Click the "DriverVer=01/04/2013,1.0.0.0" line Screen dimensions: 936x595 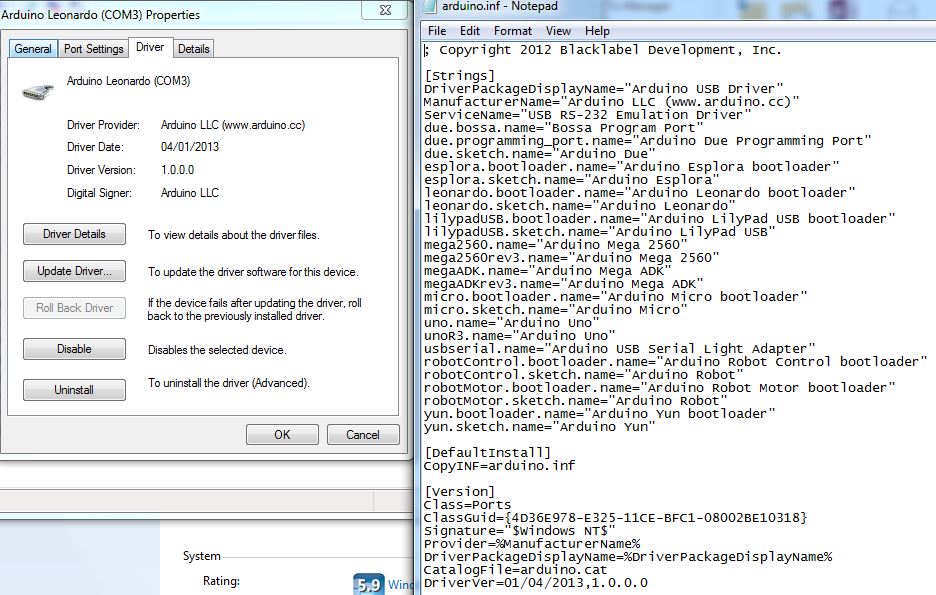point(535,583)
